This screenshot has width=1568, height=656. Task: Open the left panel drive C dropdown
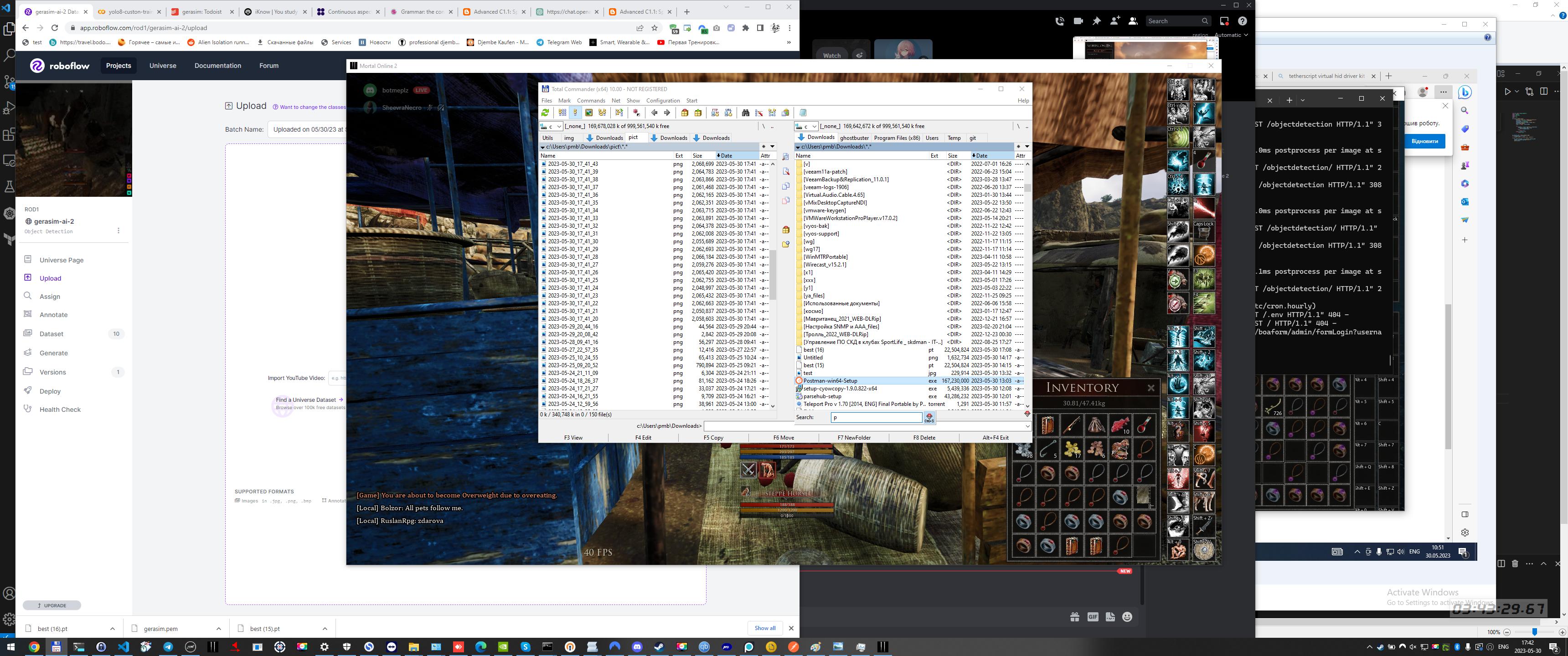coord(551,126)
